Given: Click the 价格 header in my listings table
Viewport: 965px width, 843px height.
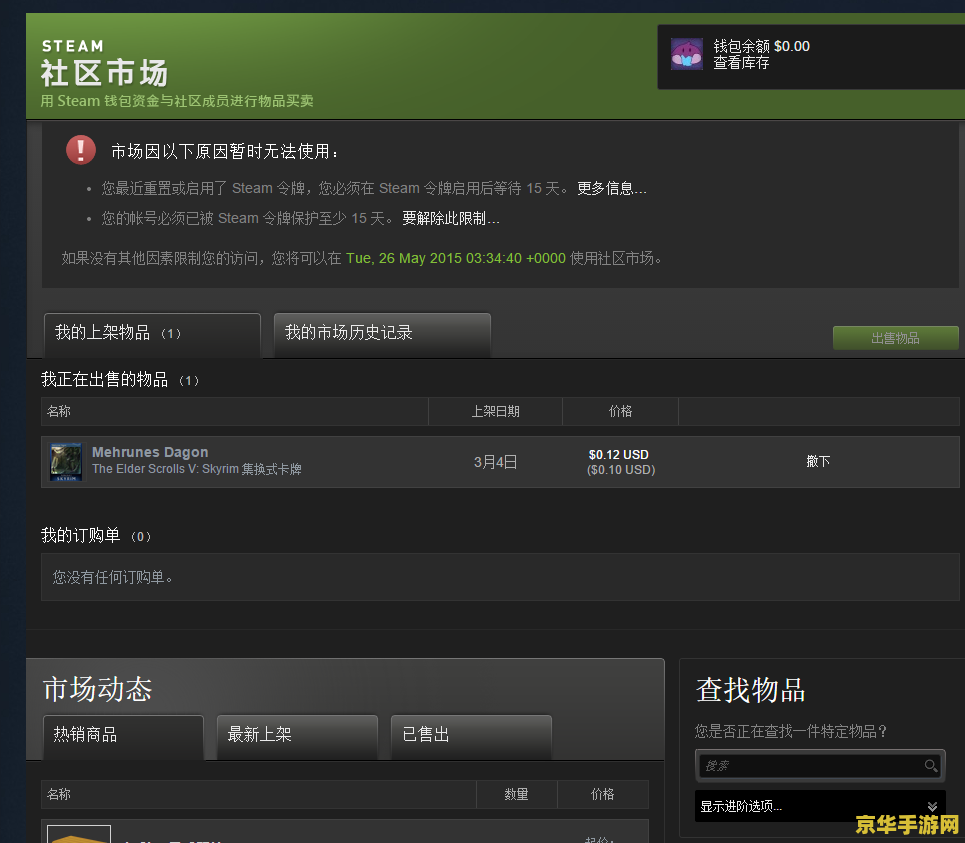Looking at the screenshot, I should tap(620, 411).
